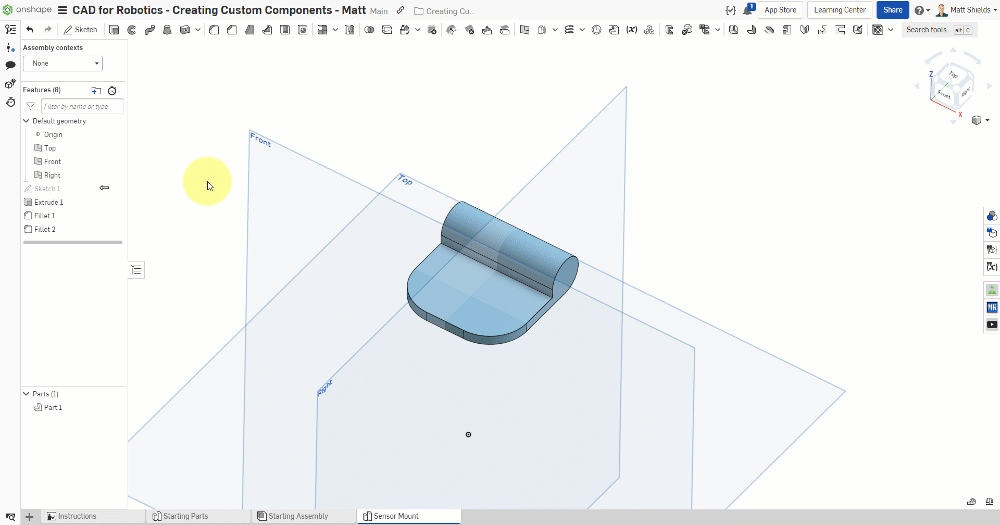Click the insert new tab plus button

(29, 516)
